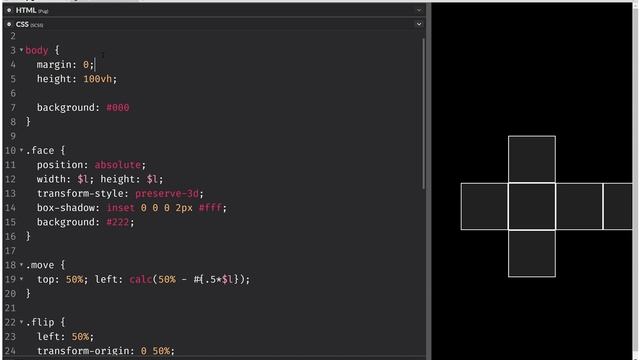This screenshot has width=640, height=360.
Task: Open the HTML panel dropdown chevron
Action: pyautogui.click(x=419, y=10)
